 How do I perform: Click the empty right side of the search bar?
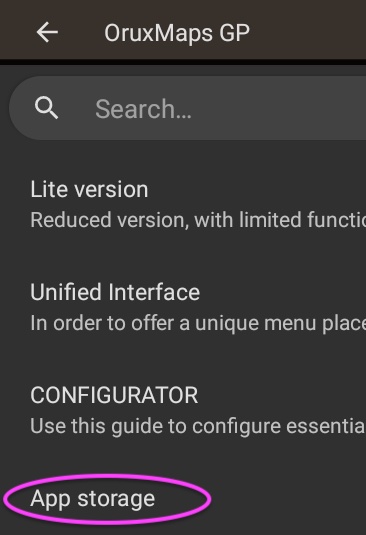pyautogui.click(x=283, y=108)
